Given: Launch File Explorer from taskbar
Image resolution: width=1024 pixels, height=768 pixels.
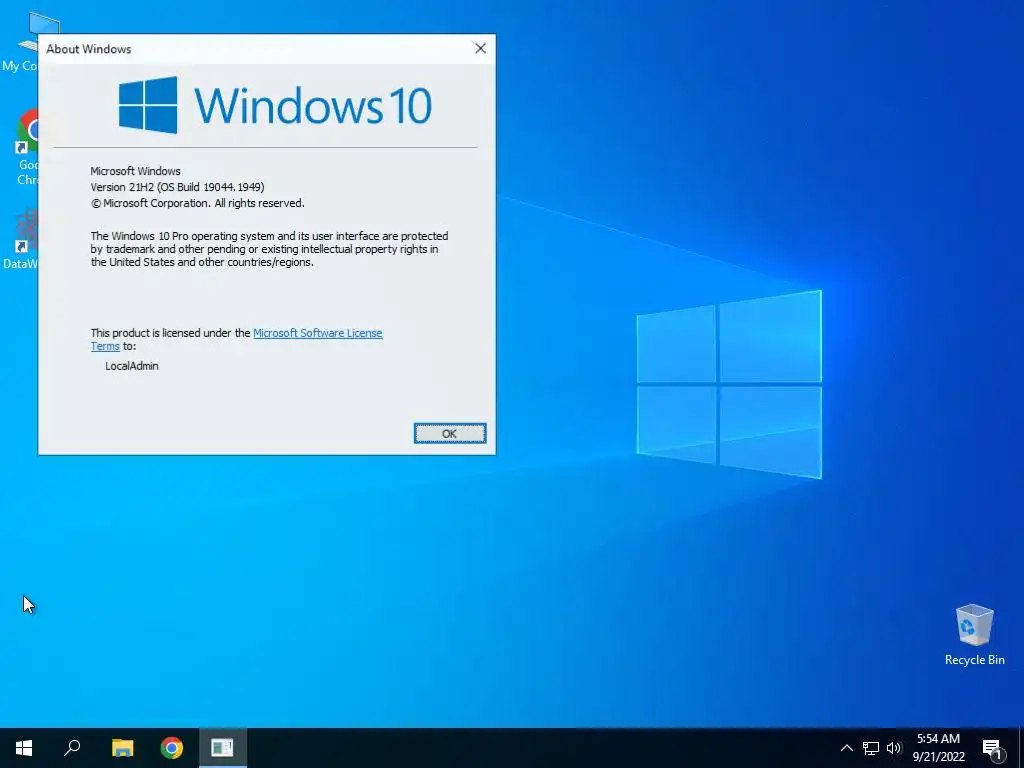Looking at the screenshot, I should point(122,748).
